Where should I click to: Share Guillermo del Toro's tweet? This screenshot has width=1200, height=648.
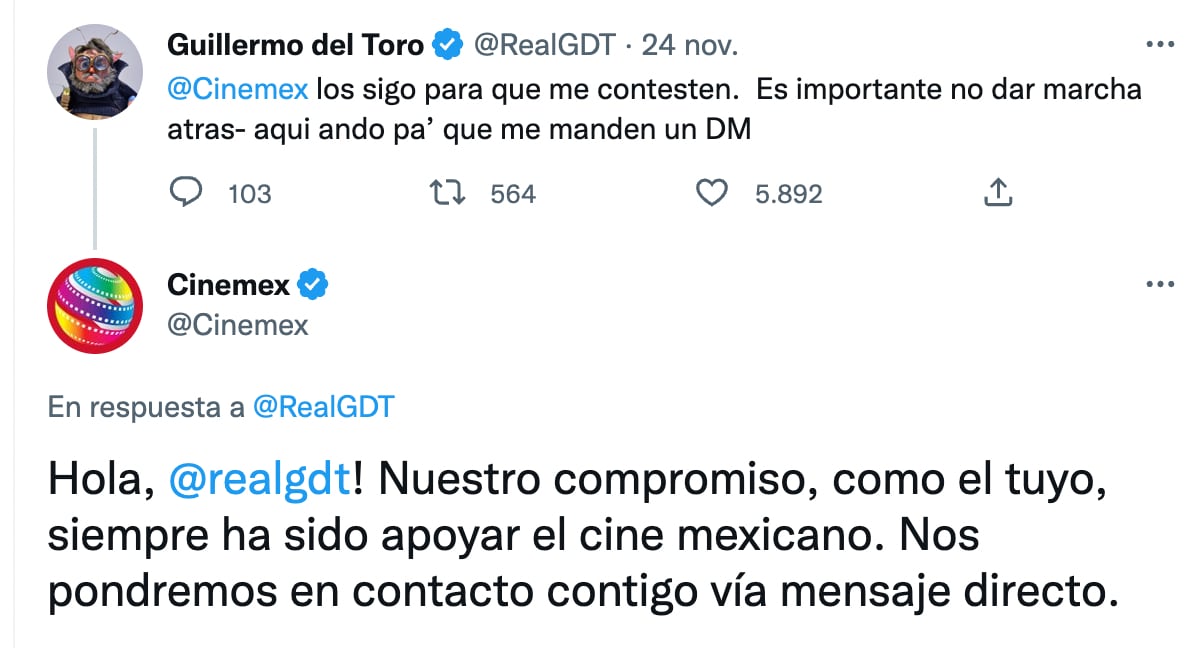996,191
